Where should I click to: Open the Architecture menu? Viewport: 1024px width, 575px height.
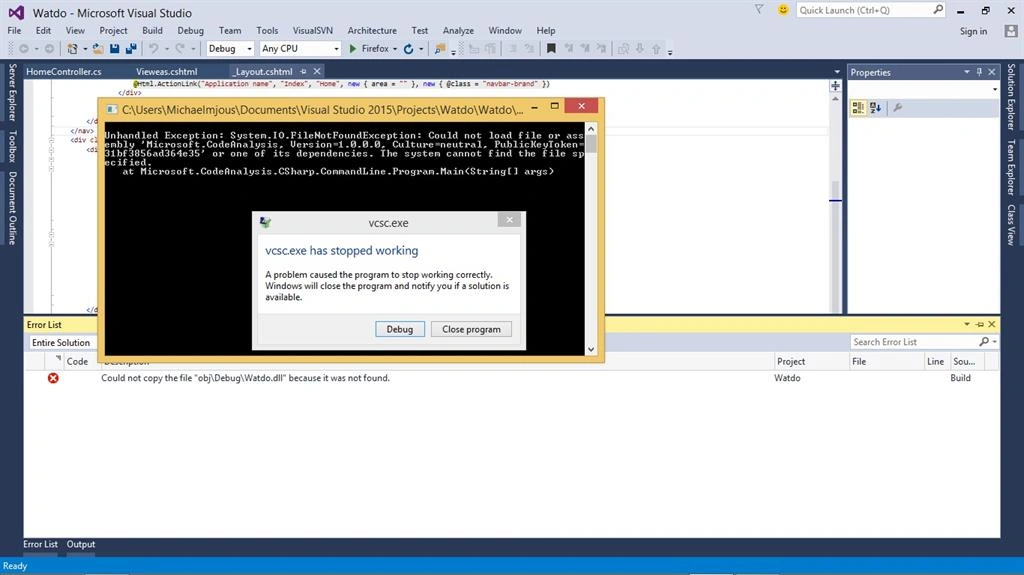pyautogui.click(x=372, y=31)
